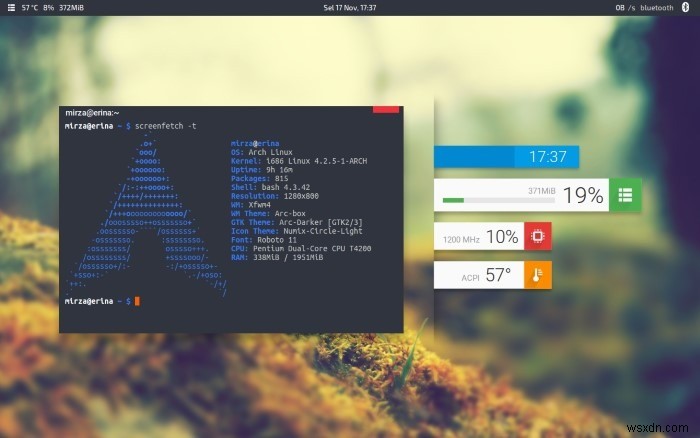Click '372MiB' memory reading in the top panel
The height and width of the screenshot is (438, 700).
click(71, 8)
